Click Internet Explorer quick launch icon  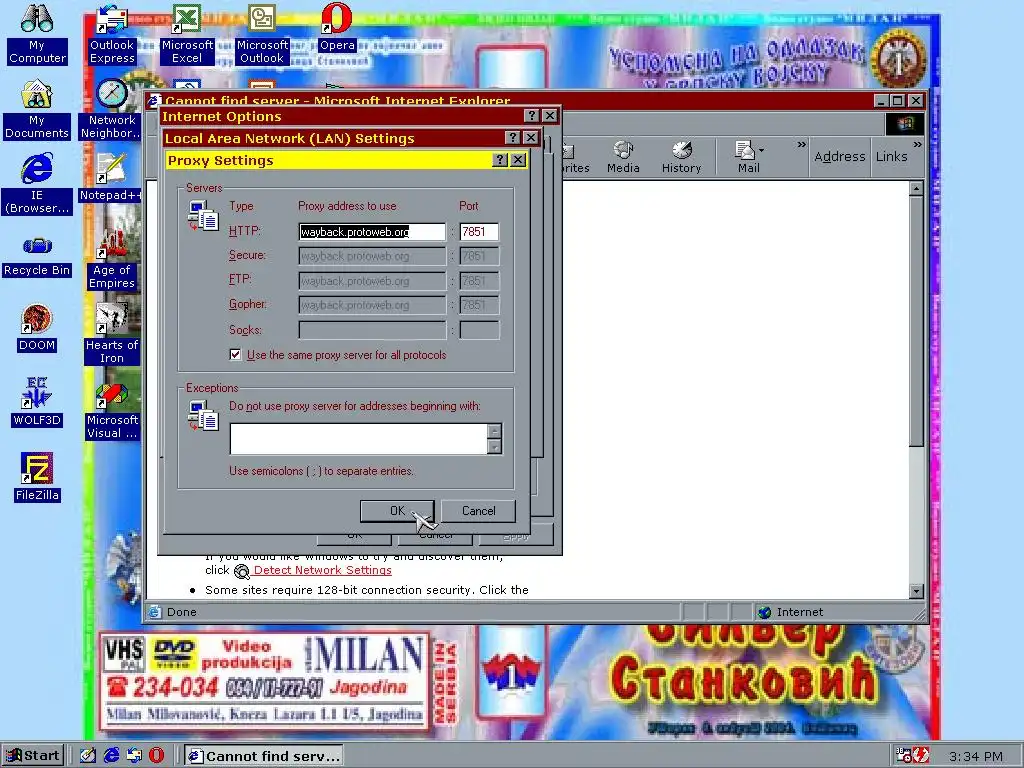[112, 756]
